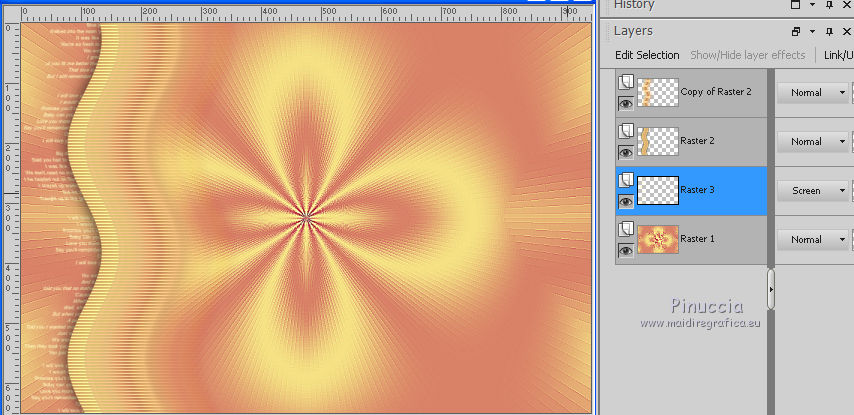Collapse the palettes with the side arrow handle
854x415 pixels.
pyautogui.click(x=771, y=290)
